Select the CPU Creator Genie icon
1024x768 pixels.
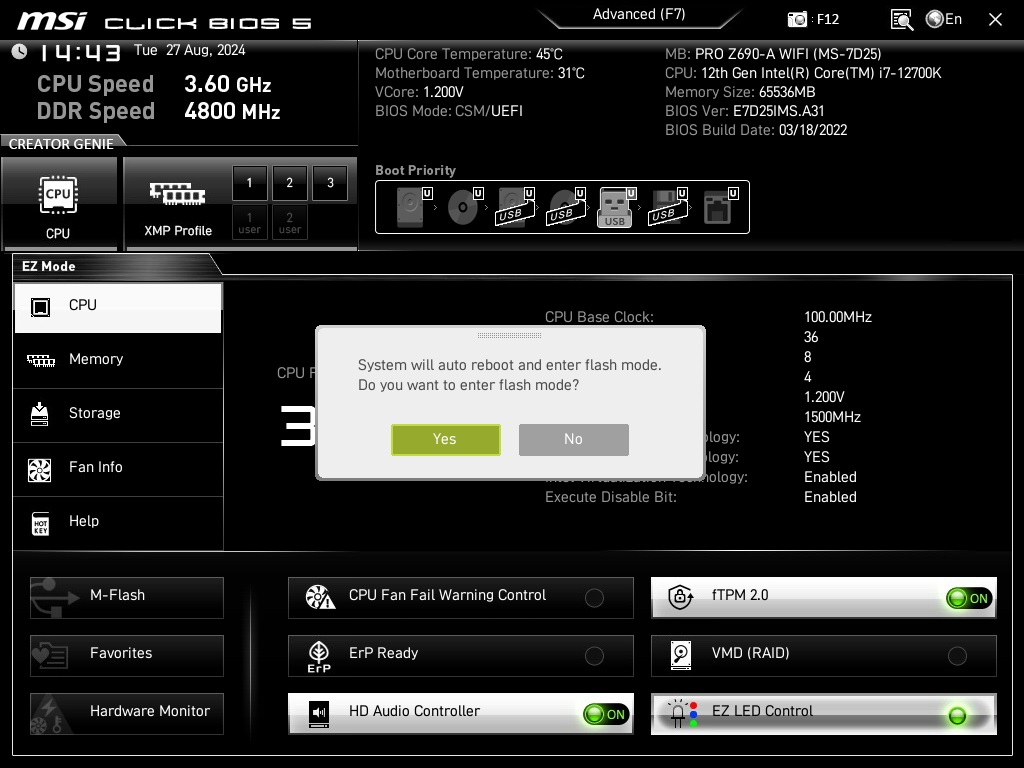pos(58,203)
